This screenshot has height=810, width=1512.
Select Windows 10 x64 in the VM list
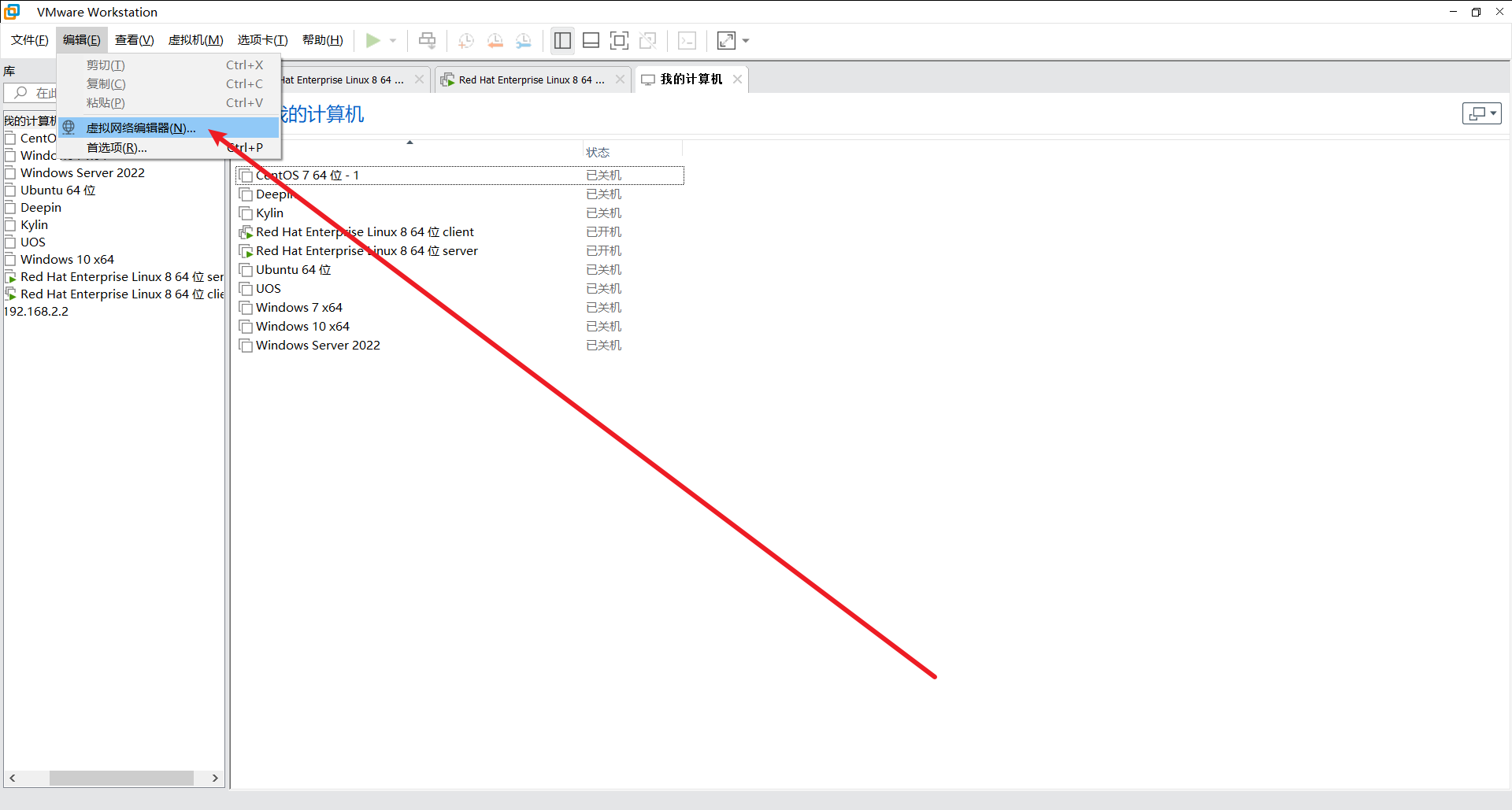click(302, 327)
